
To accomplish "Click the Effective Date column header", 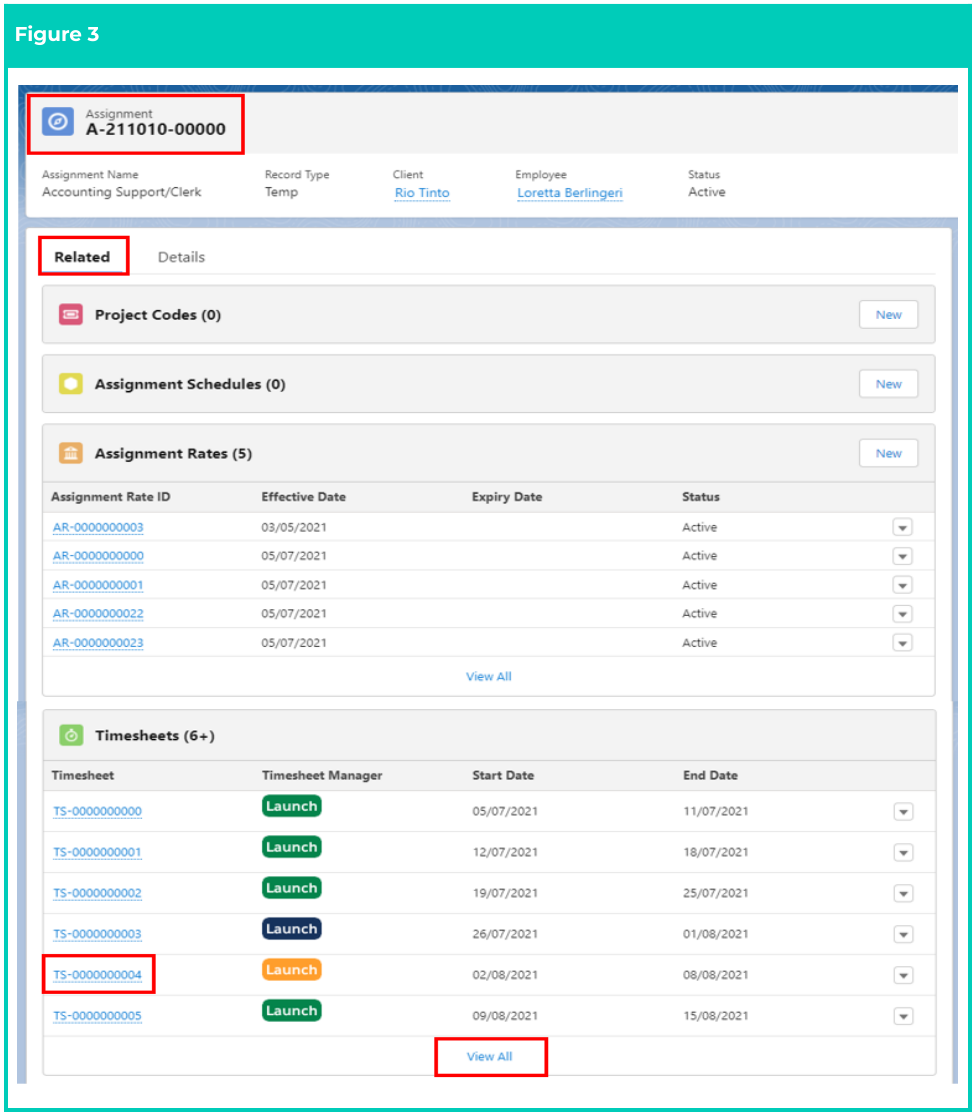I will 303,497.
